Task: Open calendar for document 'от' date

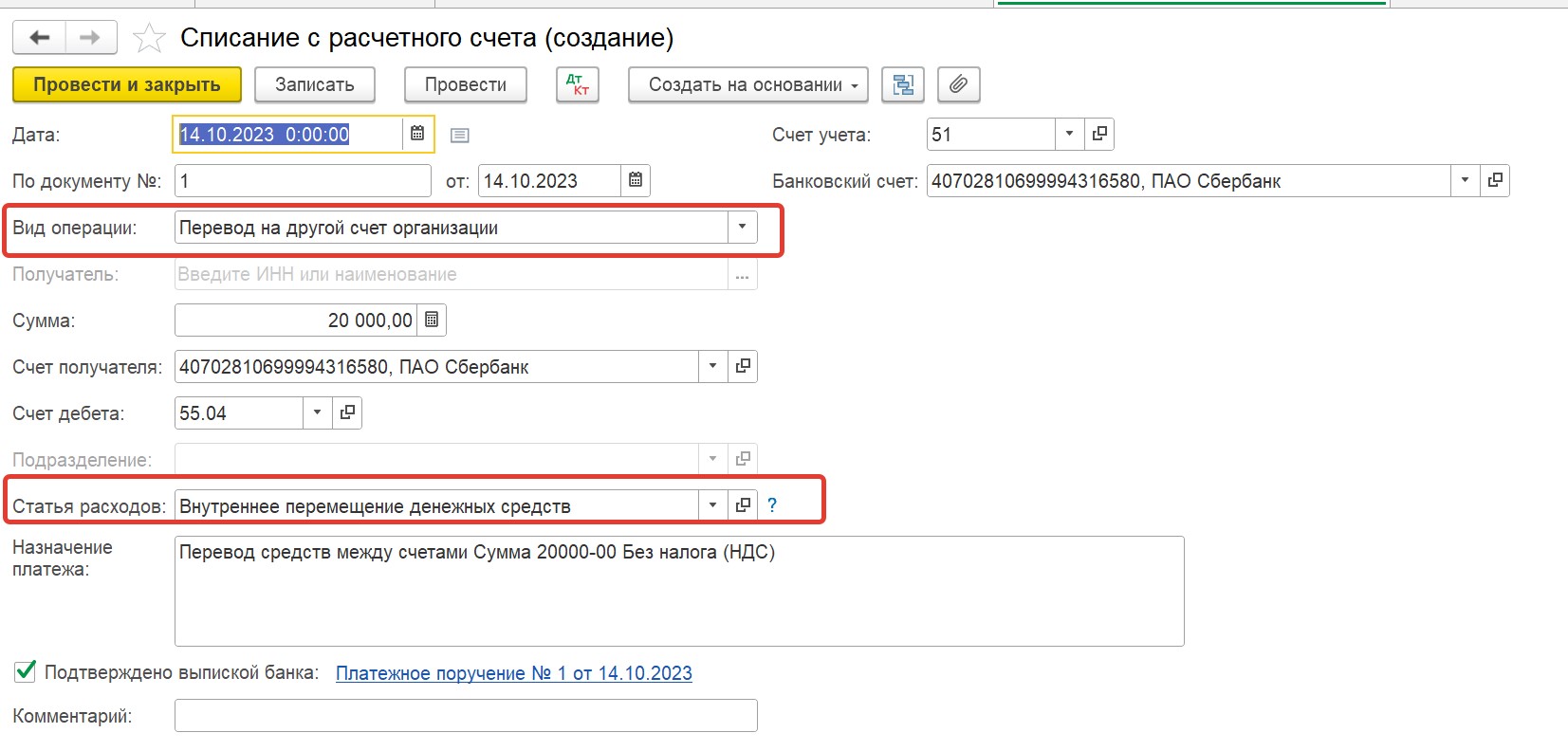Action: click(636, 180)
